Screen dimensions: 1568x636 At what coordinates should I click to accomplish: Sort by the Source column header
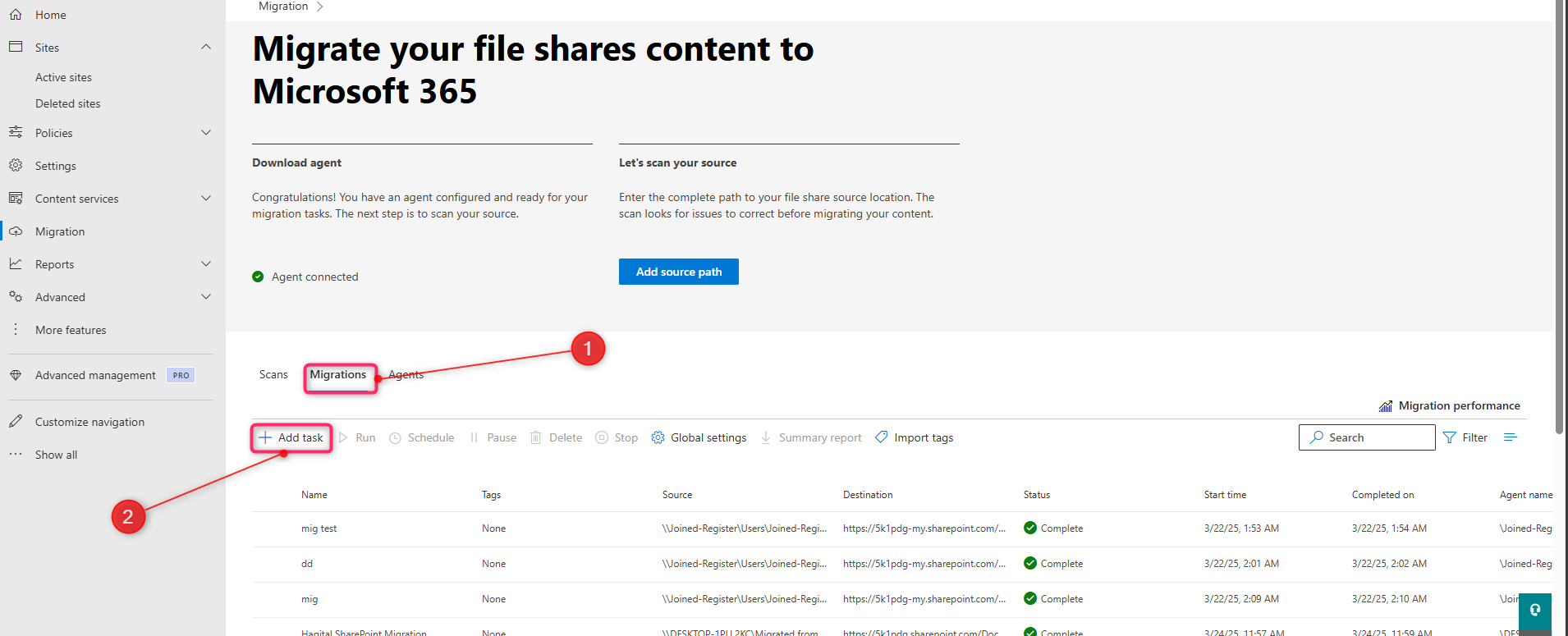point(677,495)
